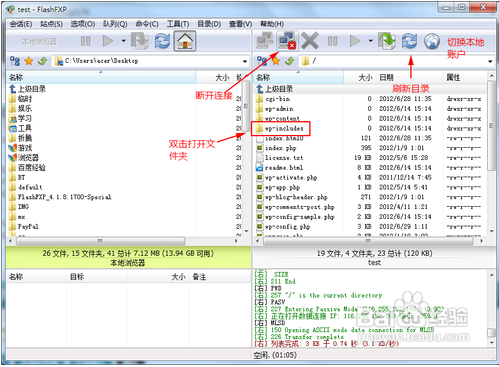The width and height of the screenshot is (499, 367).
Task: Expand the local path dropdown
Action: coord(245,61)
